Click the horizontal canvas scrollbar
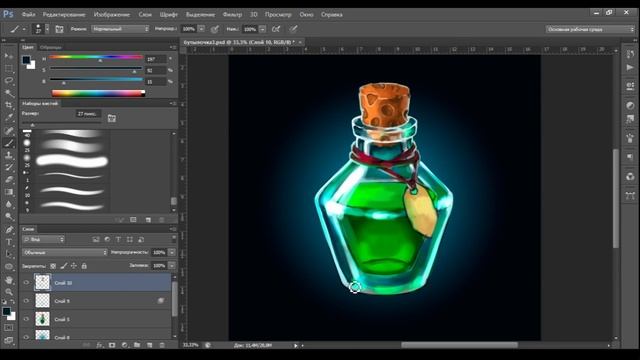 point(460,345)
